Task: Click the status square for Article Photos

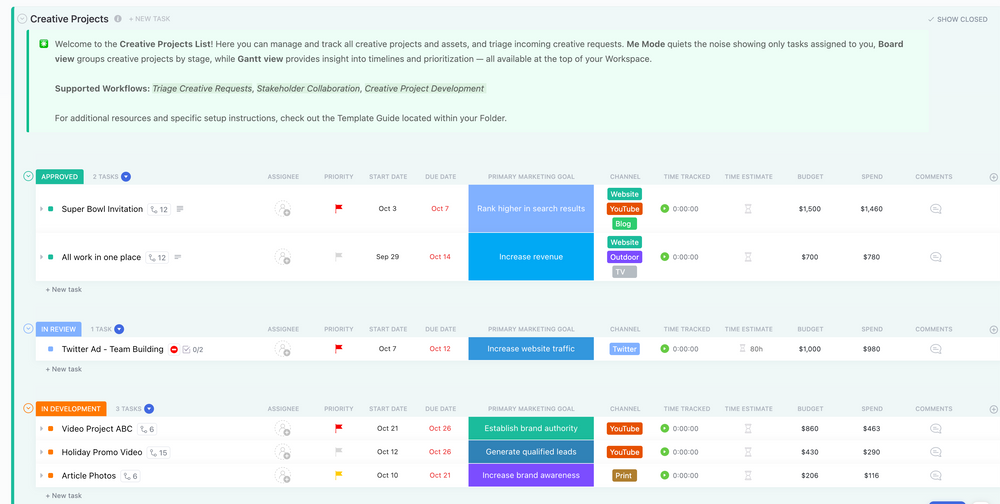Action: click(x=50, y=475)
